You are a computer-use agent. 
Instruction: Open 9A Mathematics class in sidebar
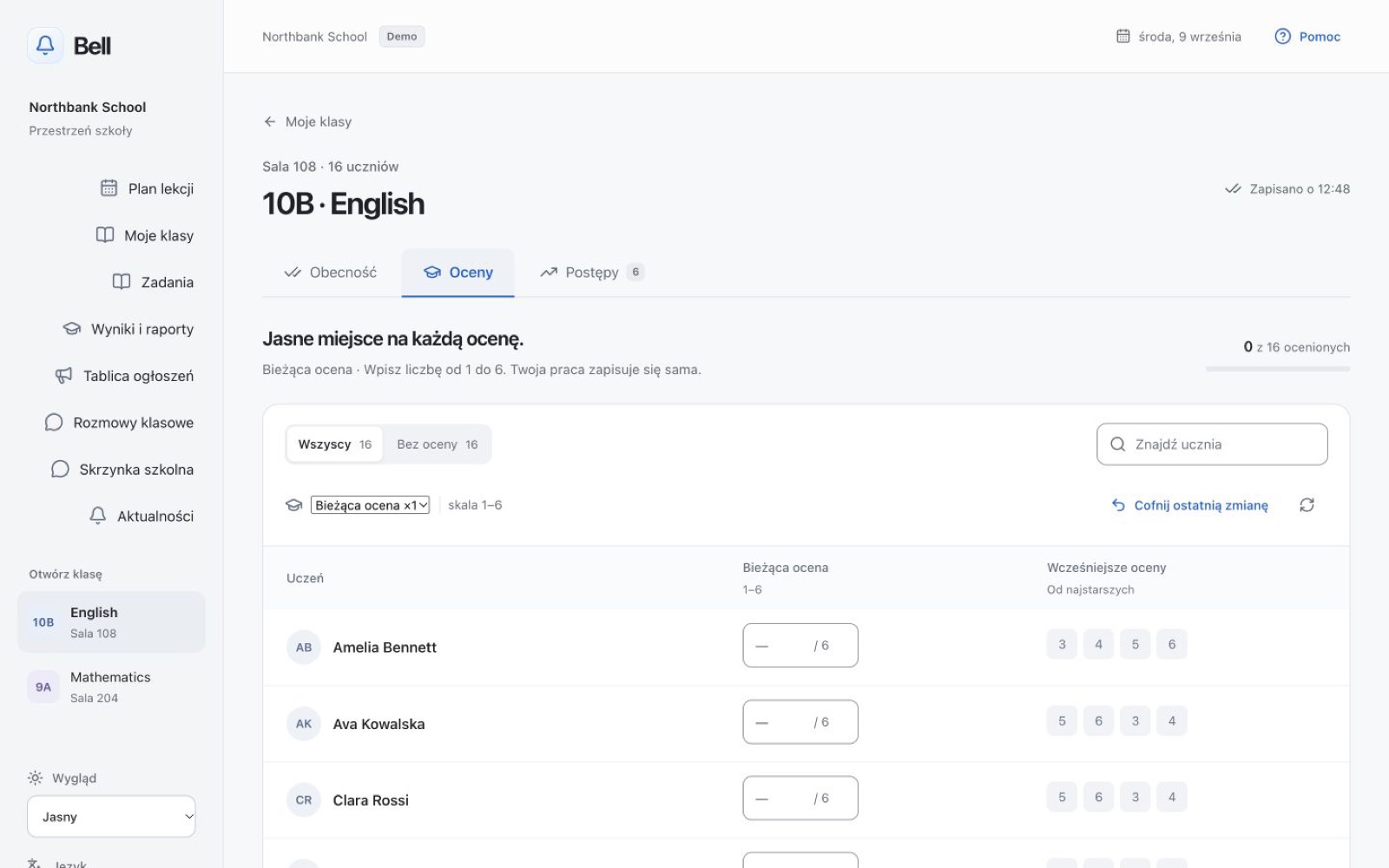(111, 687)
